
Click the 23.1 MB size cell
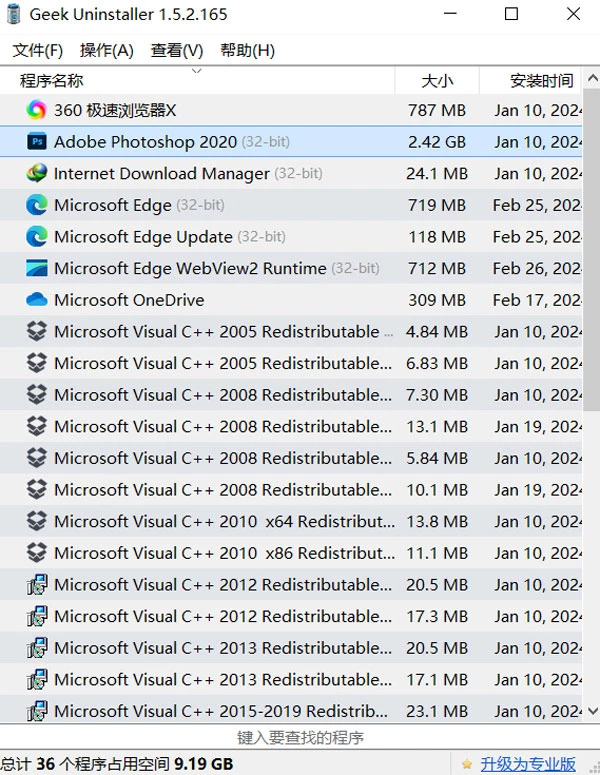[x=437, y=711]
